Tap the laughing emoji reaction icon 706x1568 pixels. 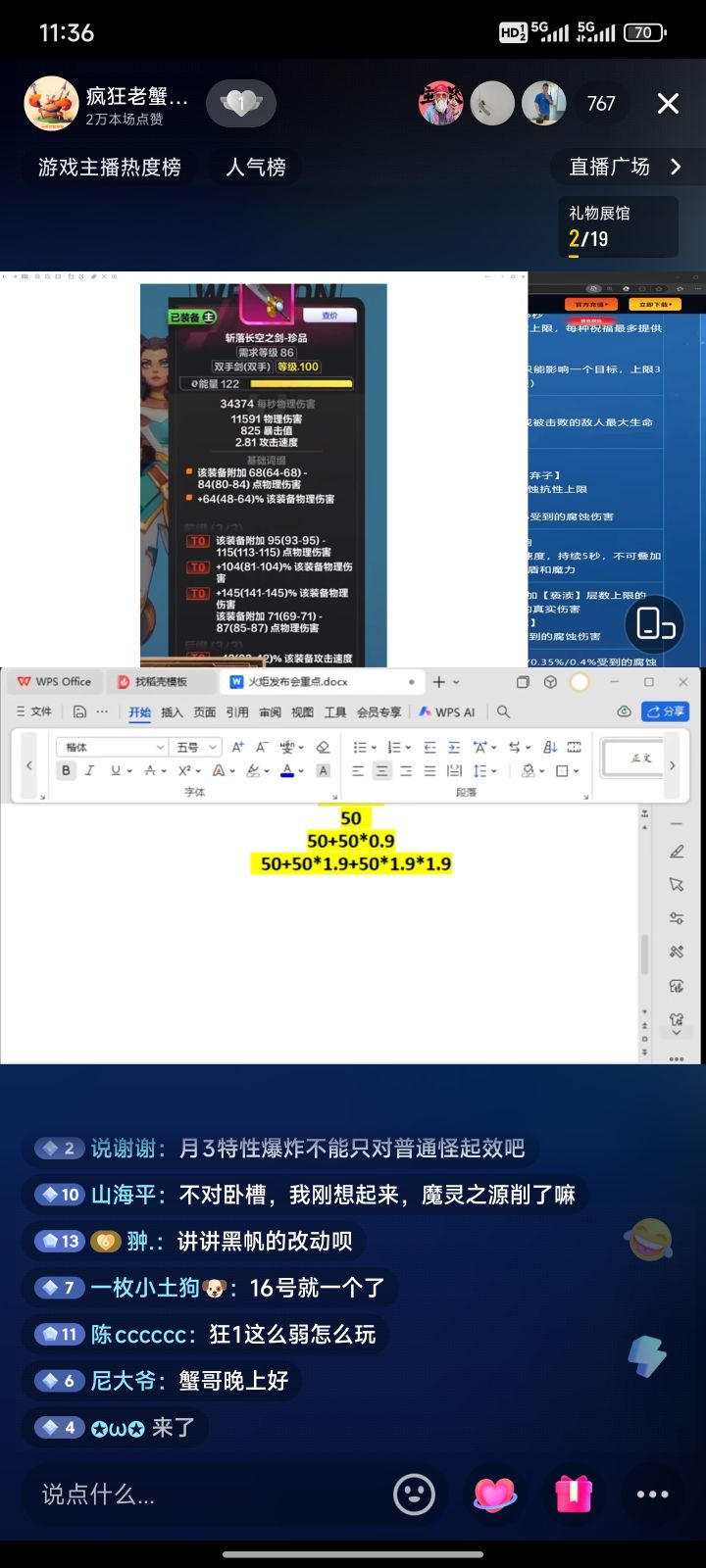[649, 1240]
